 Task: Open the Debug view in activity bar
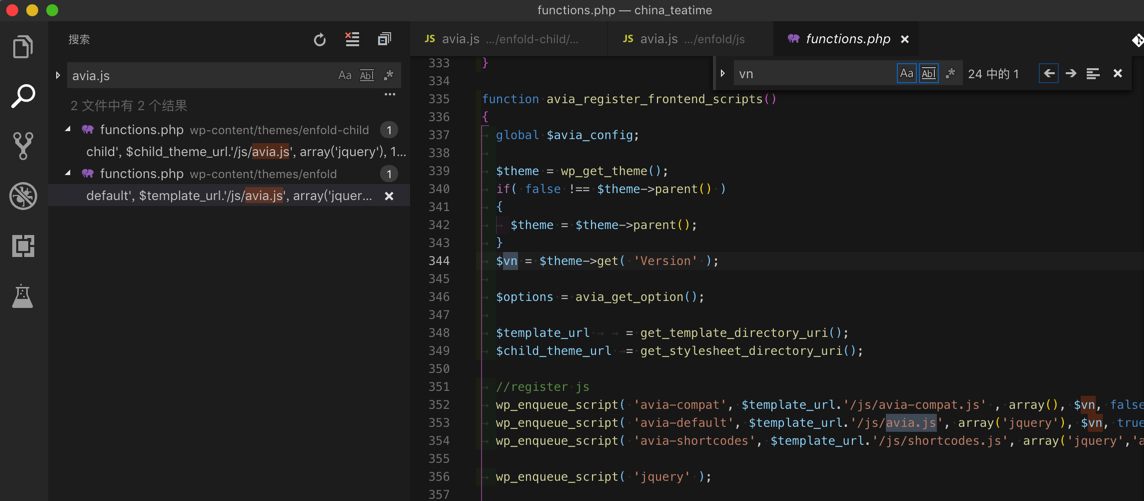coord(22,196)
